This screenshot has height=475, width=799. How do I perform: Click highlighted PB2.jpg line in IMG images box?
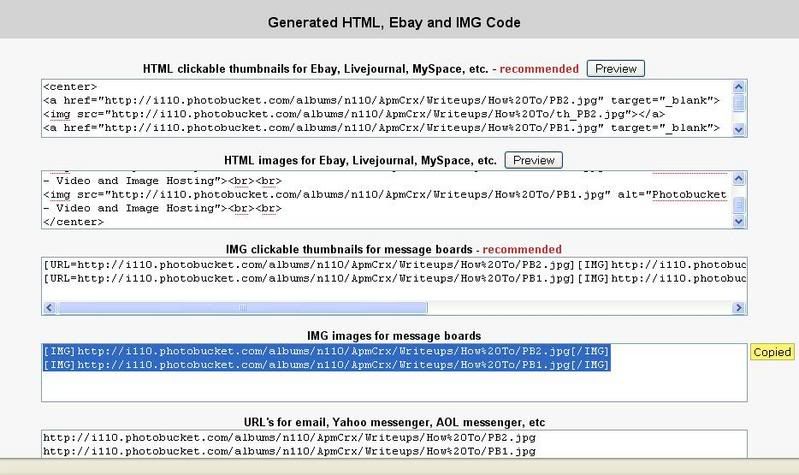[x=325, y=352]
